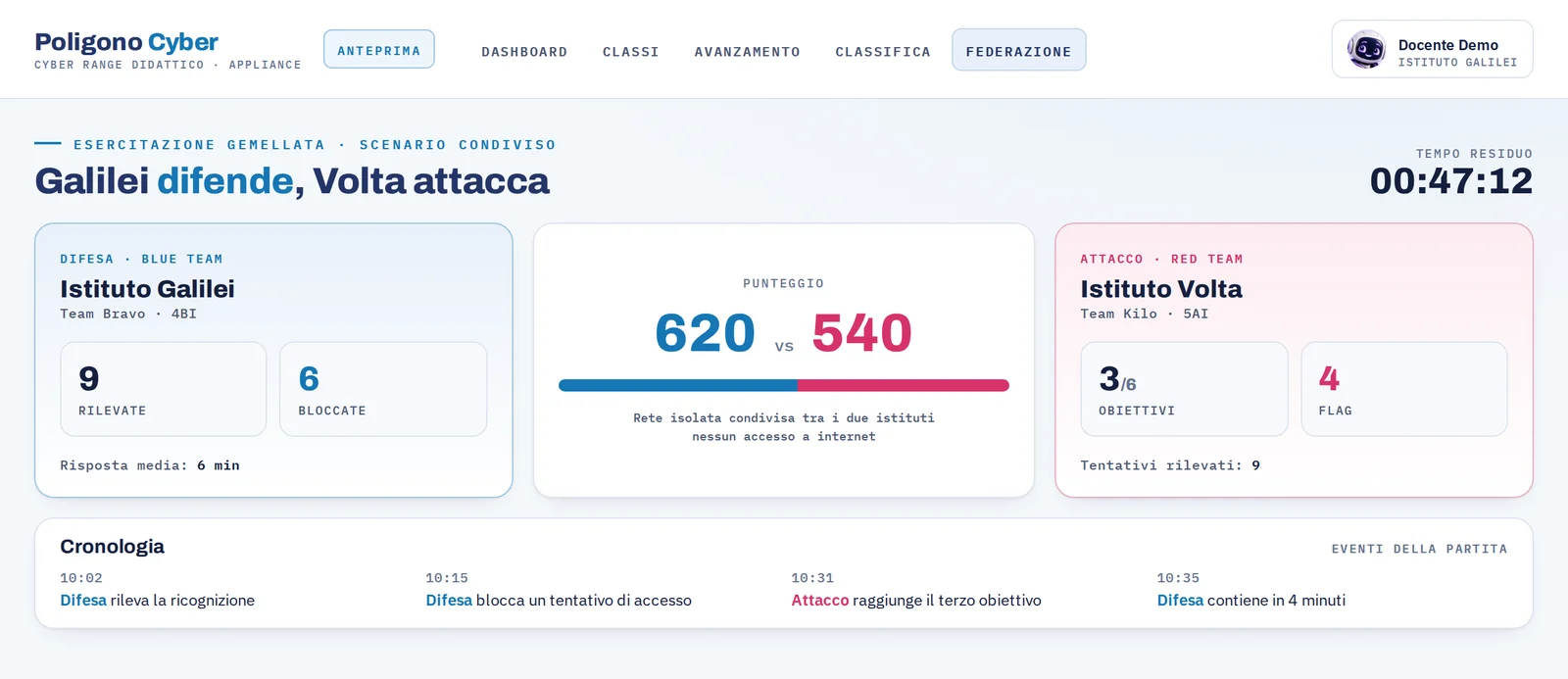Click the Anteprima badge button

(379, 49)
